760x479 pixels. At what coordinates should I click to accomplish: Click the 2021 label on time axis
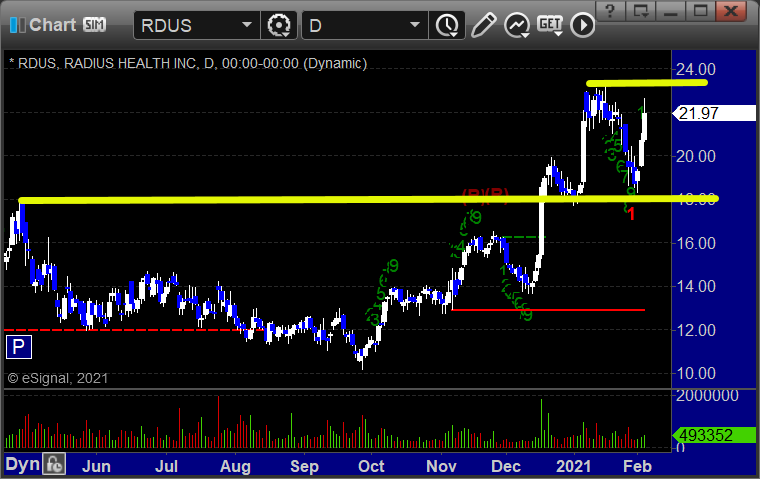pos(573,466)
